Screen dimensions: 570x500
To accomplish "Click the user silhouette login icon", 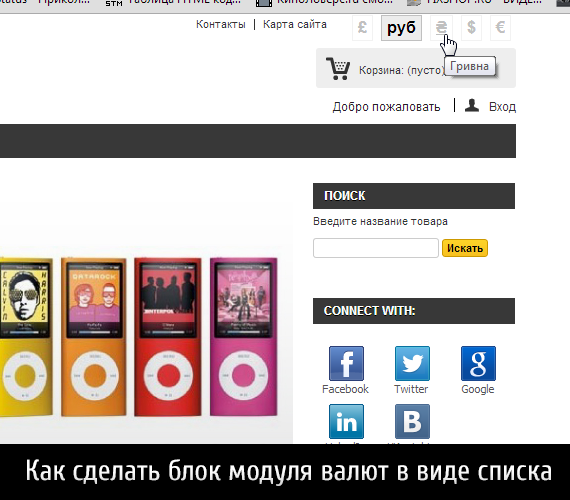I will [472, 105].
